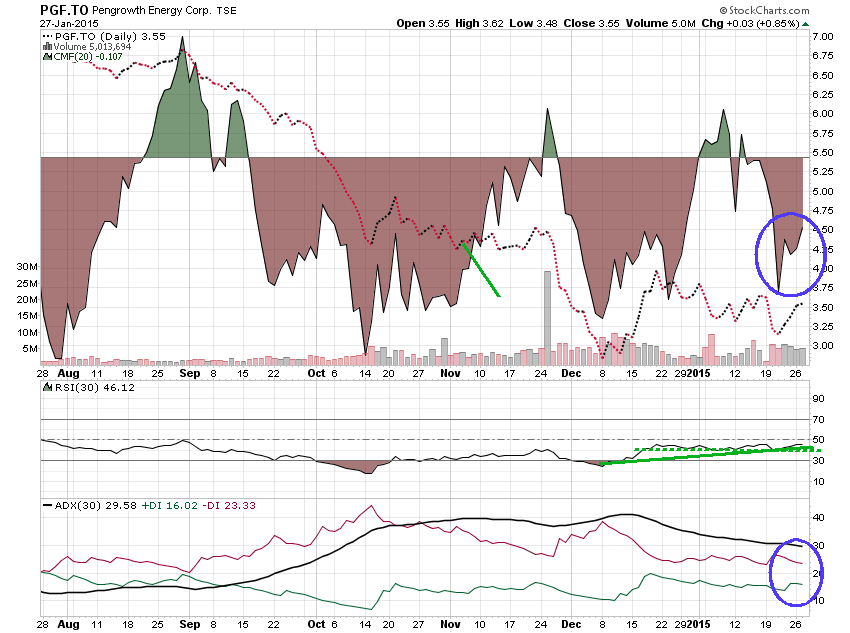The height and width of the screenshot is (633, 850).
Task: Click the tall late-November volume spike bar
Action: click(x=548, y=318)
